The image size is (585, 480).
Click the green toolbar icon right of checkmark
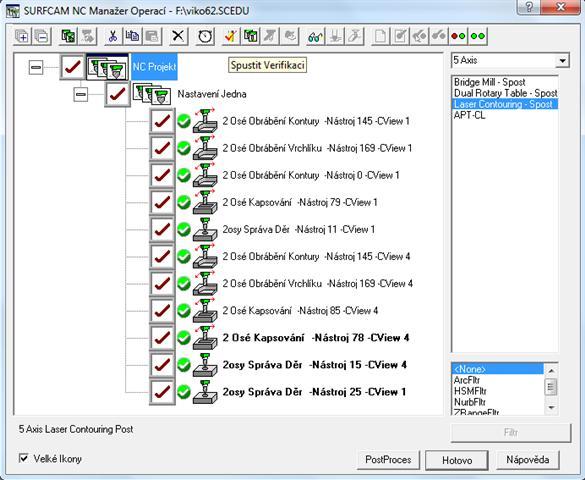point(250,36)
